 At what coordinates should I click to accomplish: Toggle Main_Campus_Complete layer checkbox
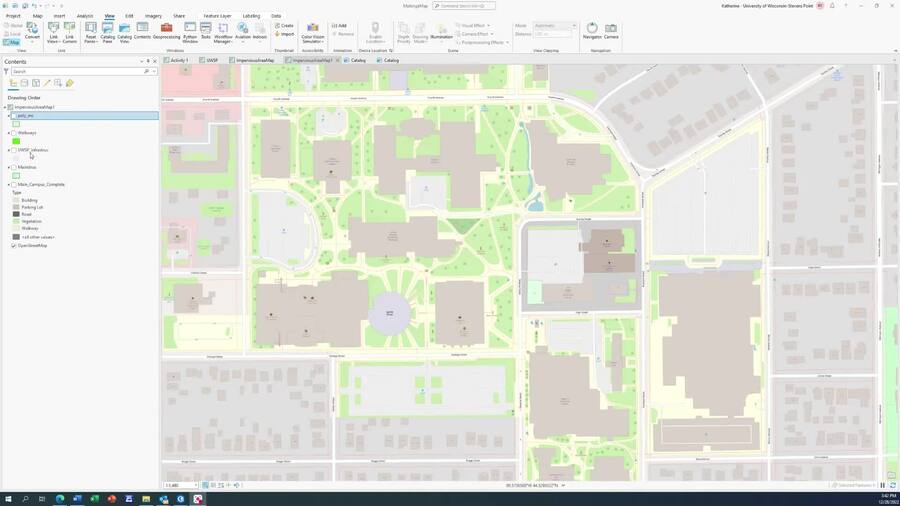[x=14, y=185]
